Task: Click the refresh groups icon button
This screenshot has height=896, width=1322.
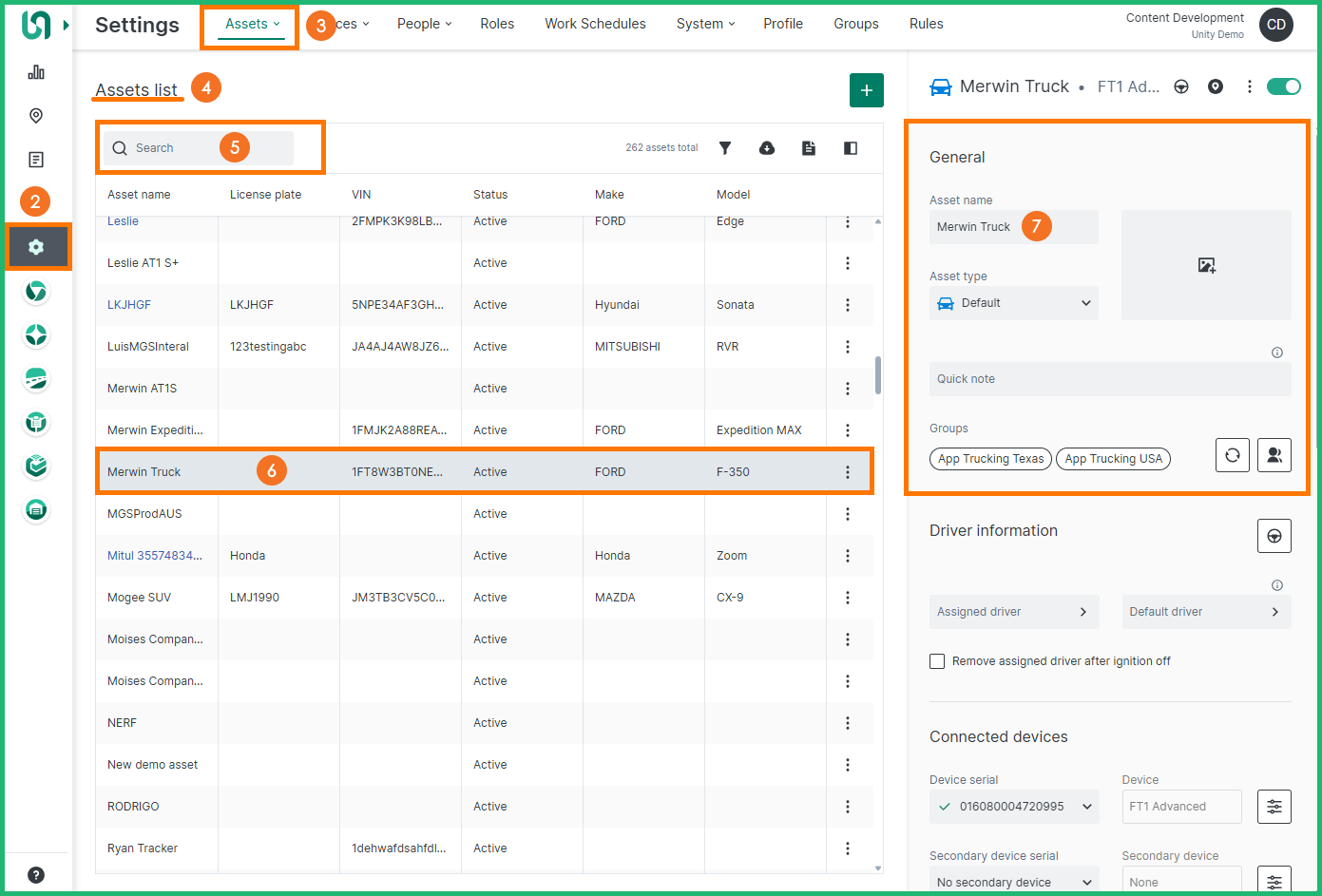Action: click(1232, 455)
